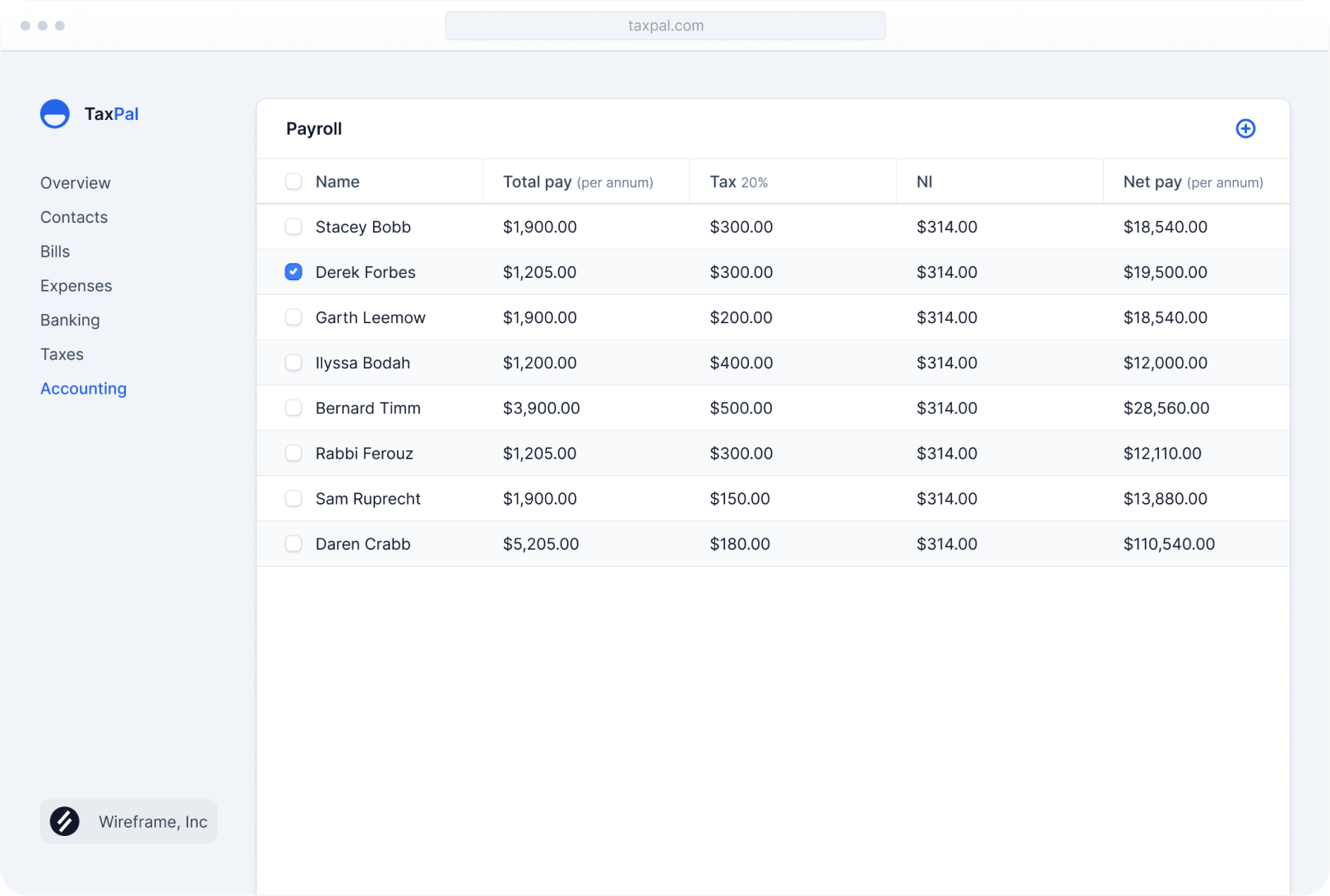Check the box for Stacey Bobb

(x=293, y=227)
